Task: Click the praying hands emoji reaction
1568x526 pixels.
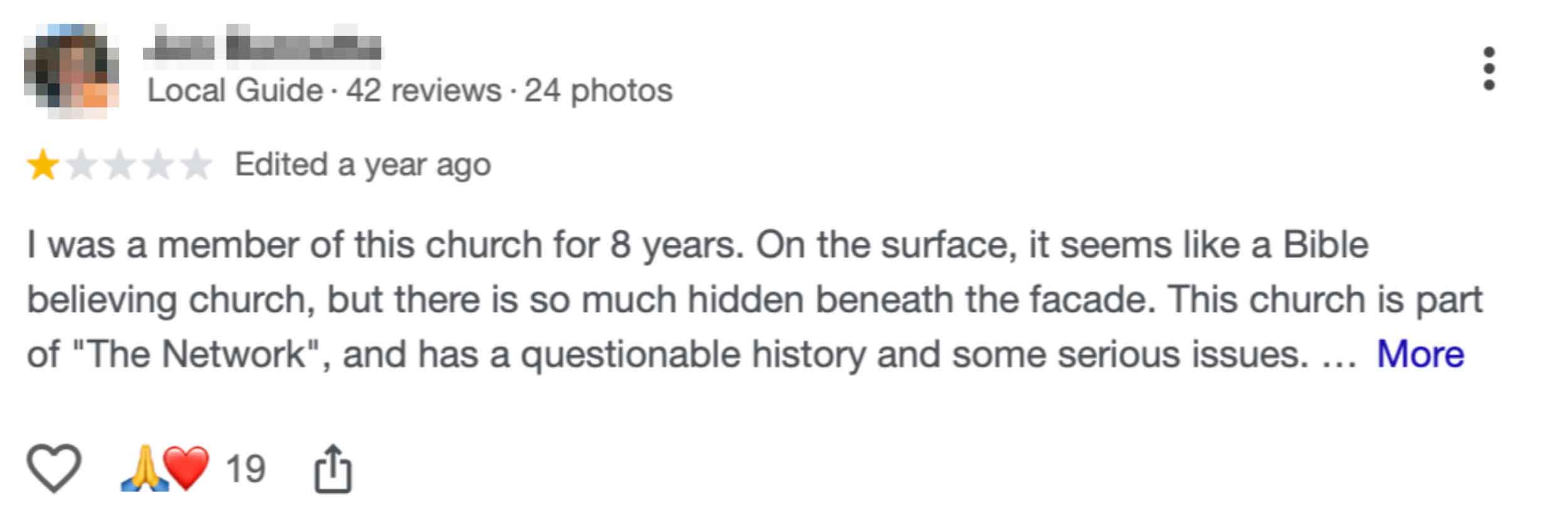Action: coord(144,468)
